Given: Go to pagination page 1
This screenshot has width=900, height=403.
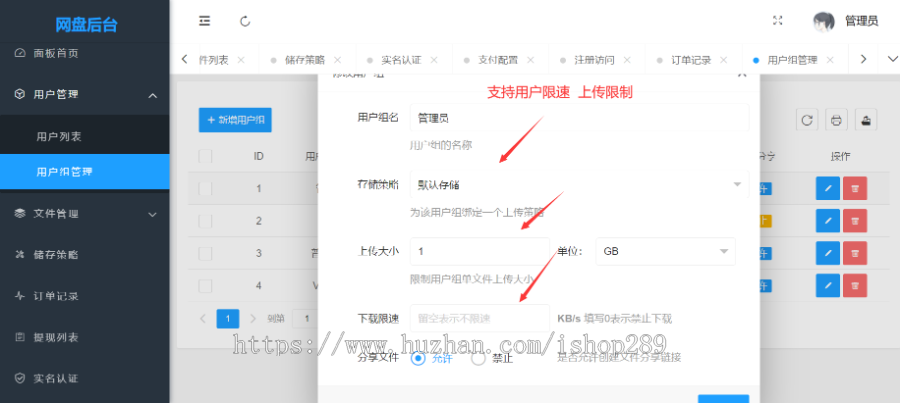Looking at the screenshot, I should coord(228,319).
